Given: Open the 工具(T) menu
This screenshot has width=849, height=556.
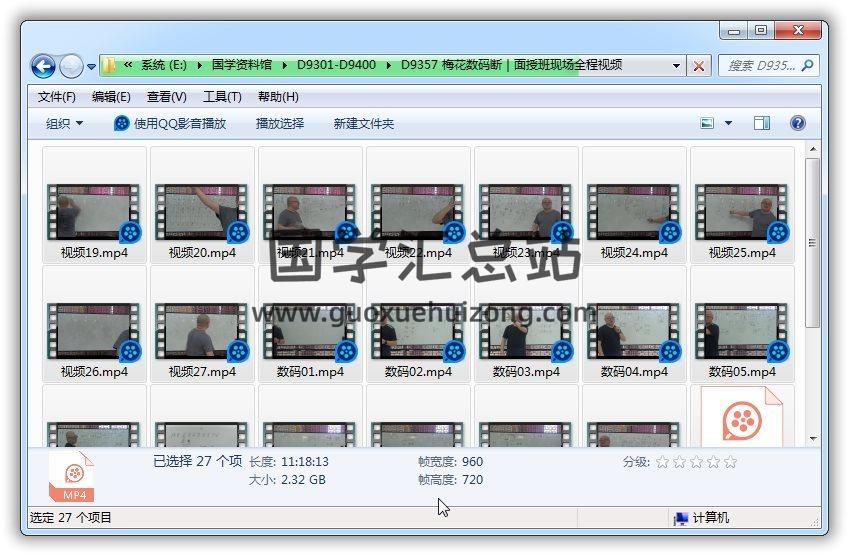Looking at the screenshot, I should (x=222, y=97).
